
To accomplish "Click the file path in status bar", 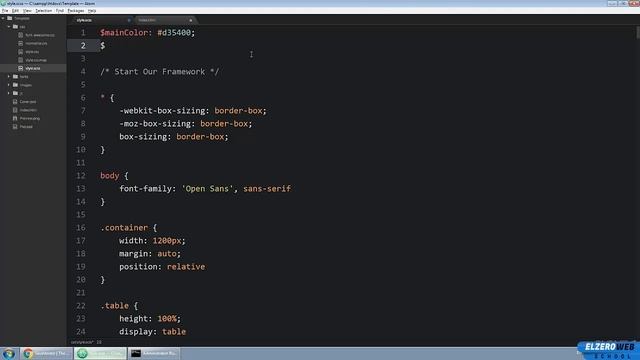I will pyautogui.click(x=82, y=342).
